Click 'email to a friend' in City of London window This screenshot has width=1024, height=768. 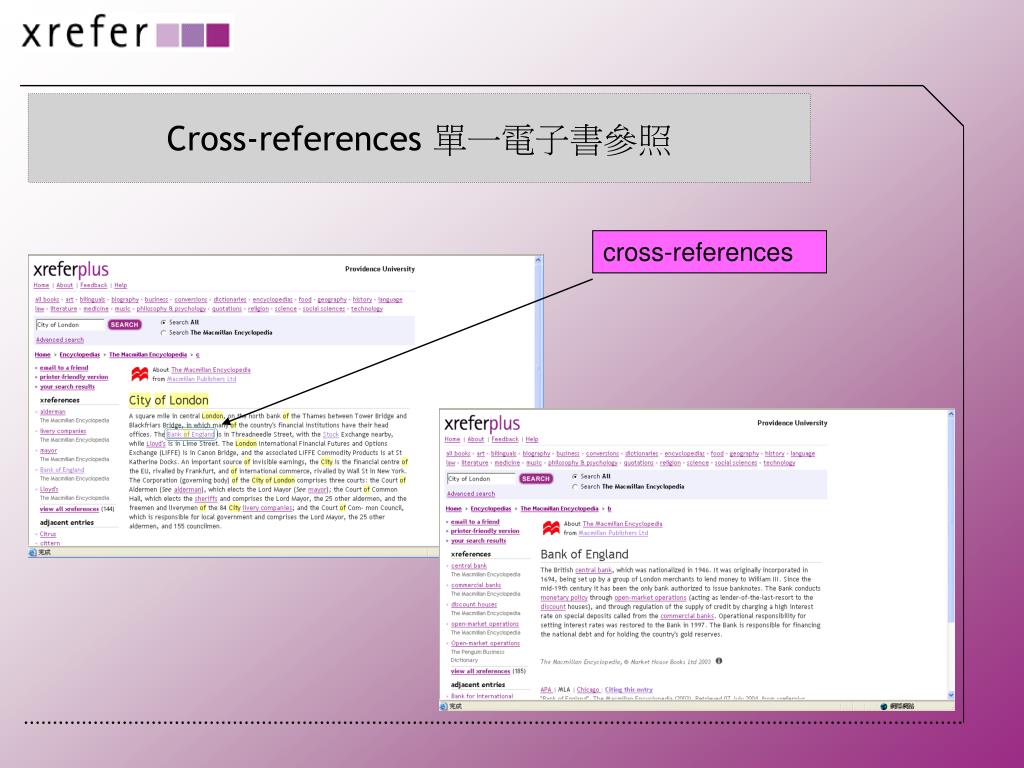pyautogui.click(x=63, y=368)
